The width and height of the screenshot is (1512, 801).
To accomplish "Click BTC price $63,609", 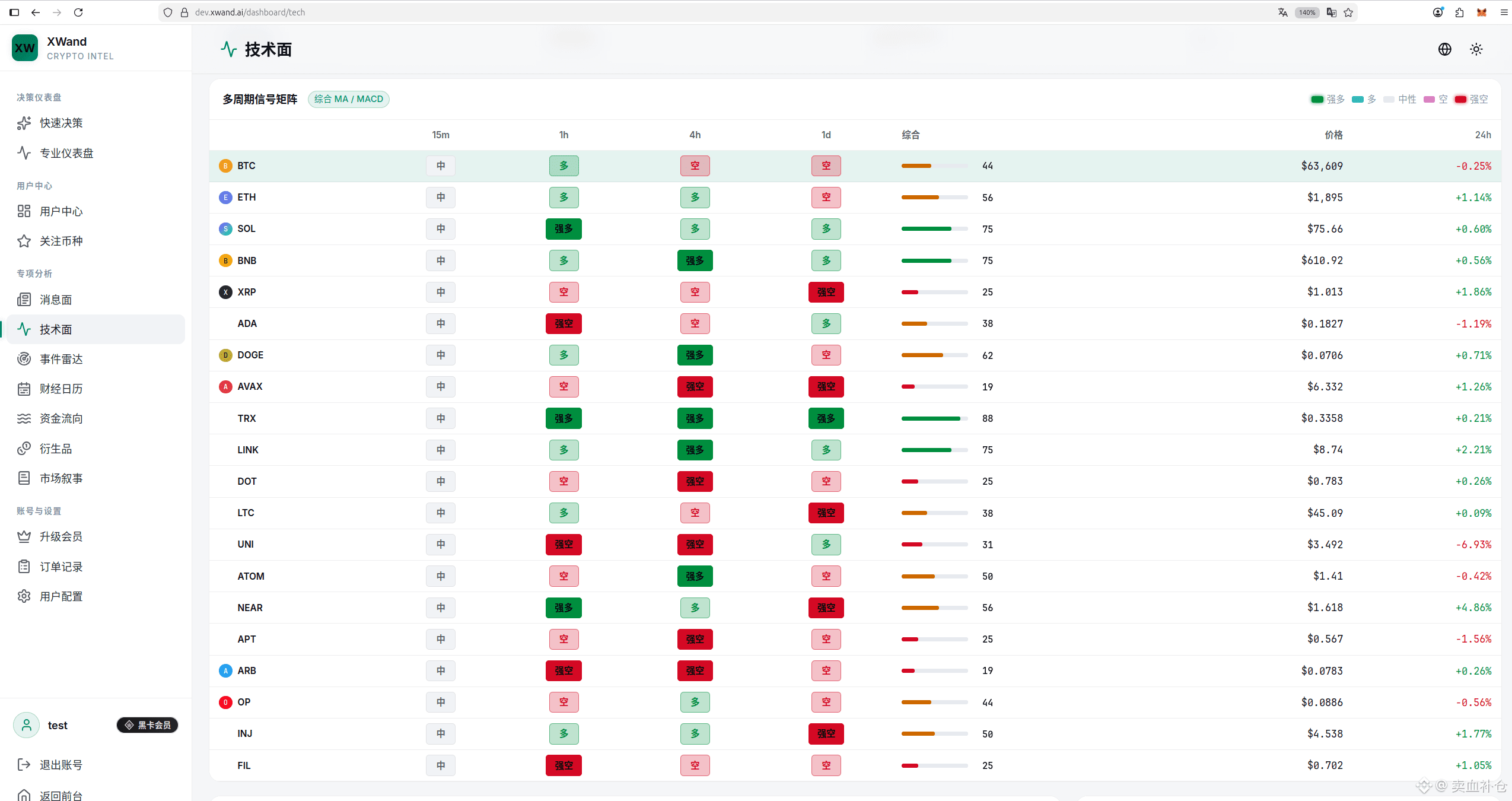I will [x=1322, y=166].
